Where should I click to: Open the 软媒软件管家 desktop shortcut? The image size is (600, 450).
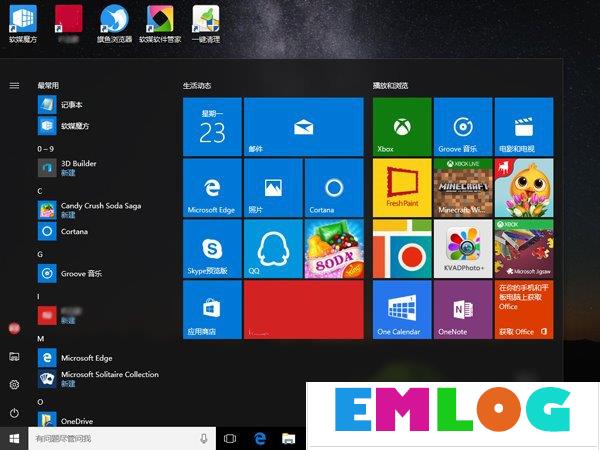click(160, 23)
